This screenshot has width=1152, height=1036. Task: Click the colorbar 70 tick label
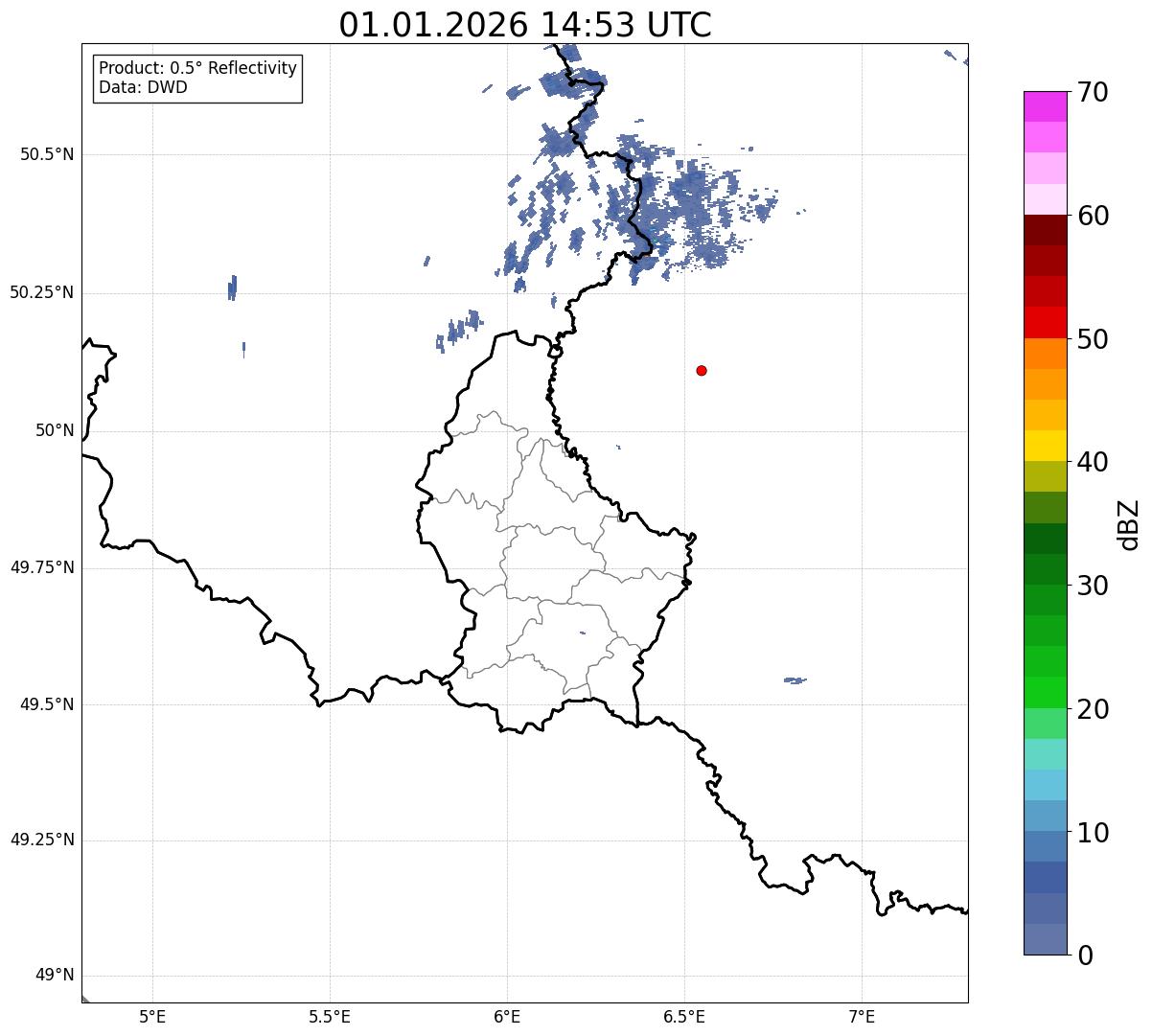click(x=1093, y=92)
